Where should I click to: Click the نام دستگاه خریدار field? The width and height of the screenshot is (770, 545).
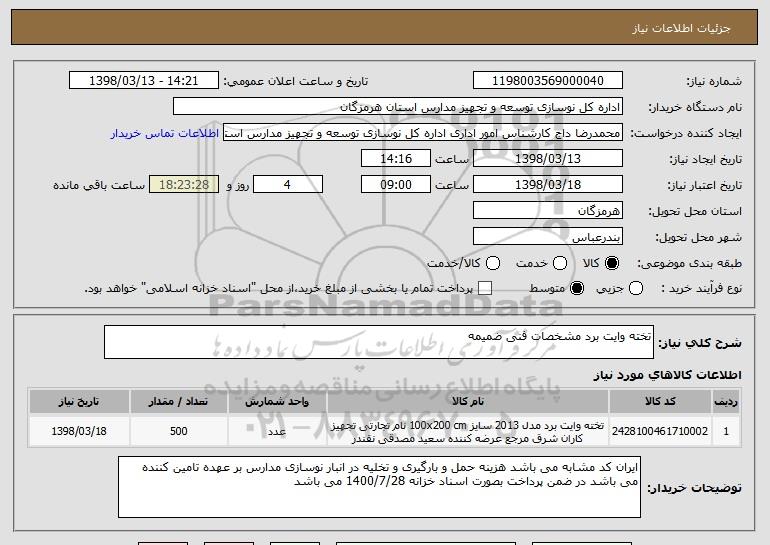(398, 107)
